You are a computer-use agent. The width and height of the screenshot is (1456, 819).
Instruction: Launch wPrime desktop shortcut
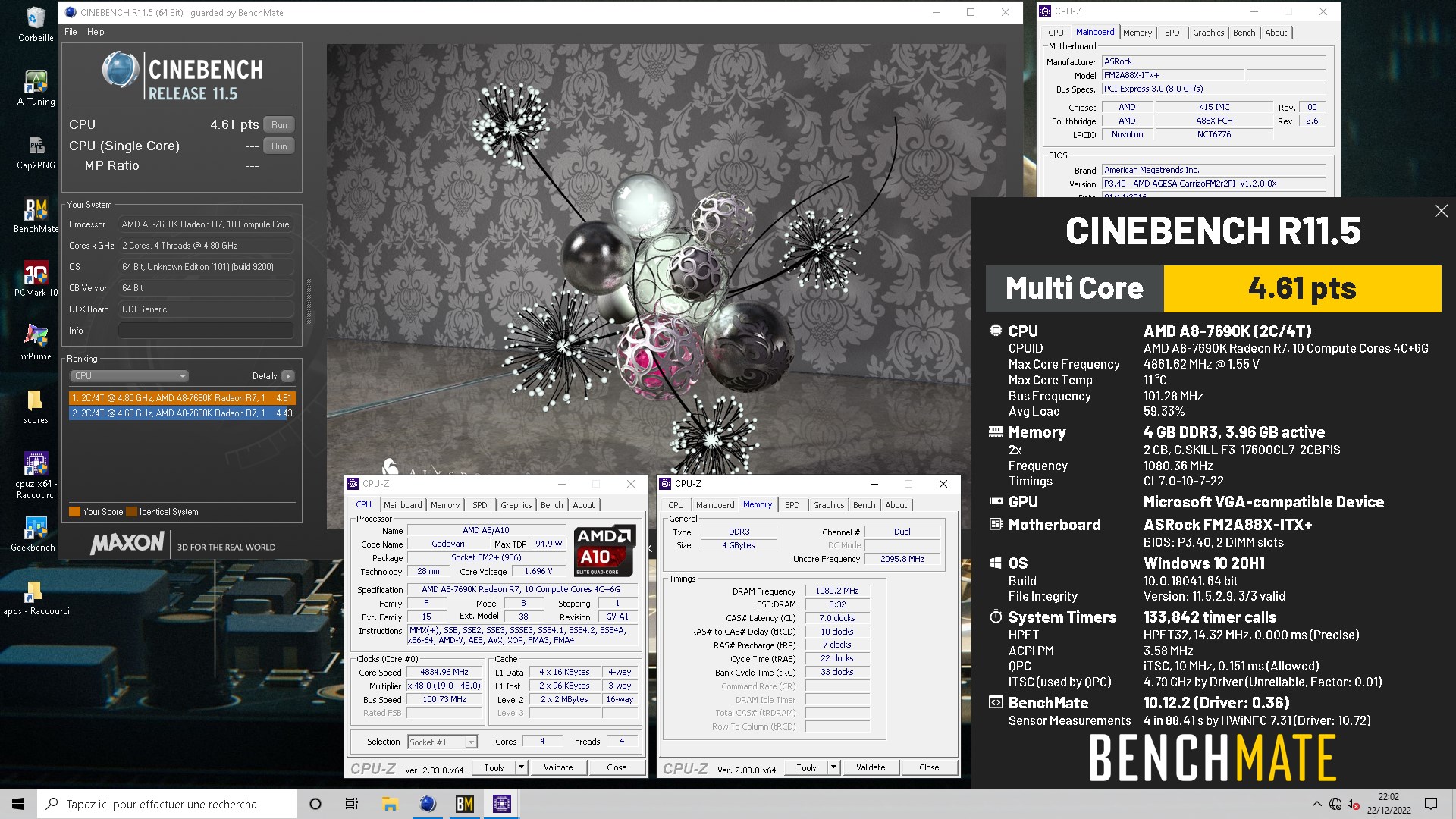coord(36,342)
